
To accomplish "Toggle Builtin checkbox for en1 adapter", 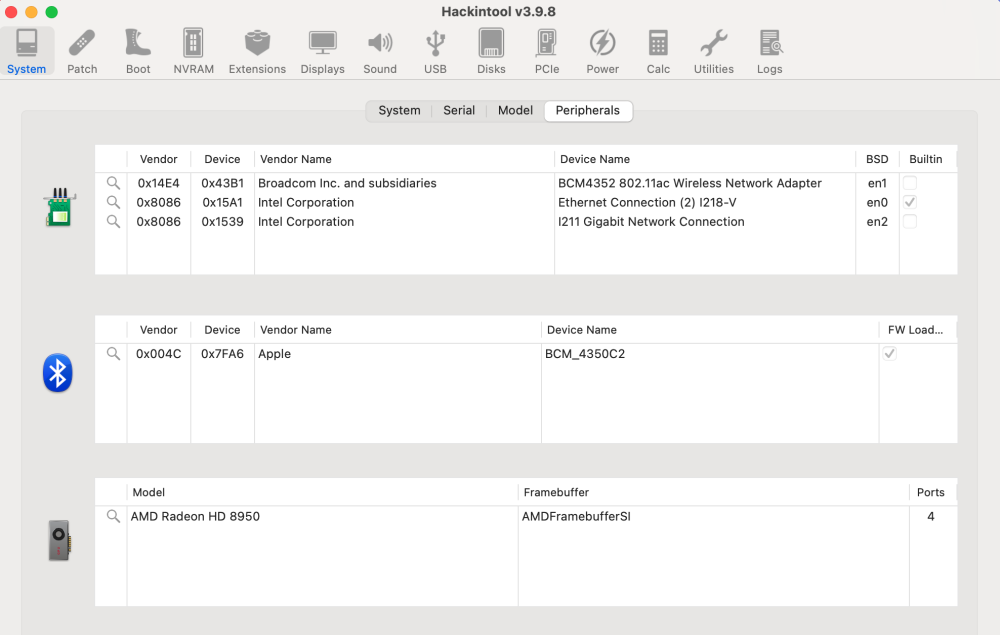I will 910,183.
